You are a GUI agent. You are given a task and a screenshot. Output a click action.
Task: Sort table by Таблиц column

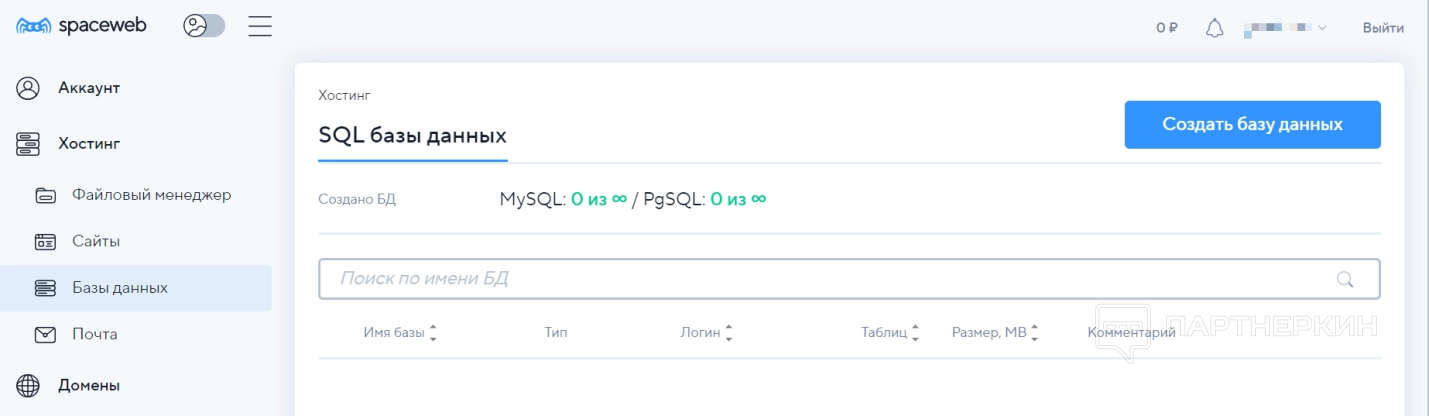click(889, 333)
